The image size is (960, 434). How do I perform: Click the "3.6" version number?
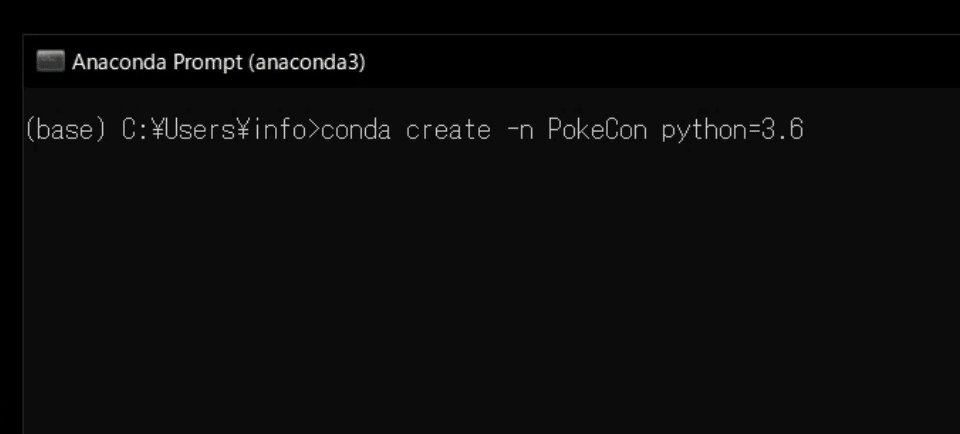(x=782, y=130)
